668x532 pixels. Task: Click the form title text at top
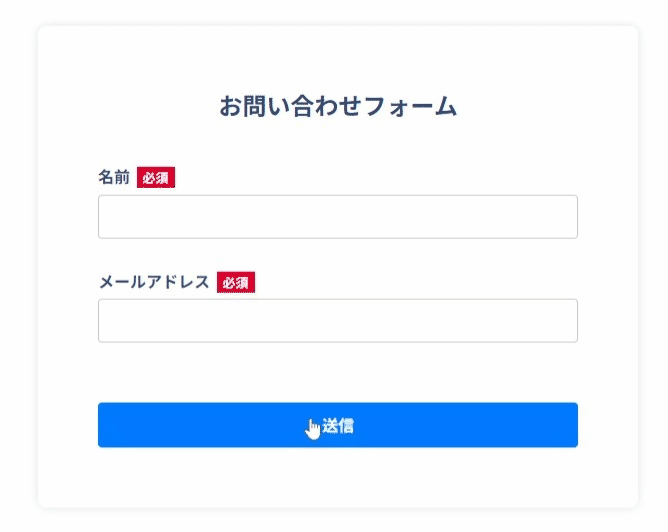click(x=338, y=106)
